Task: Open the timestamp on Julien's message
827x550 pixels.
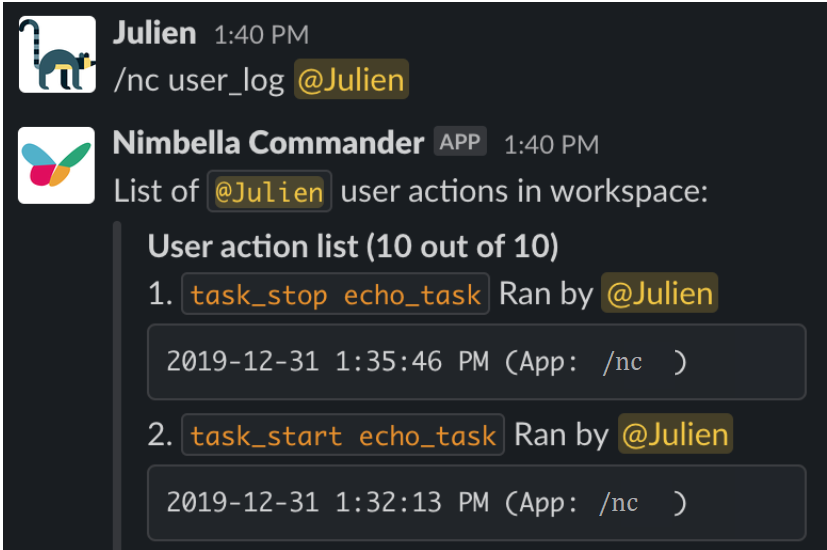Action: coord(262,35)
